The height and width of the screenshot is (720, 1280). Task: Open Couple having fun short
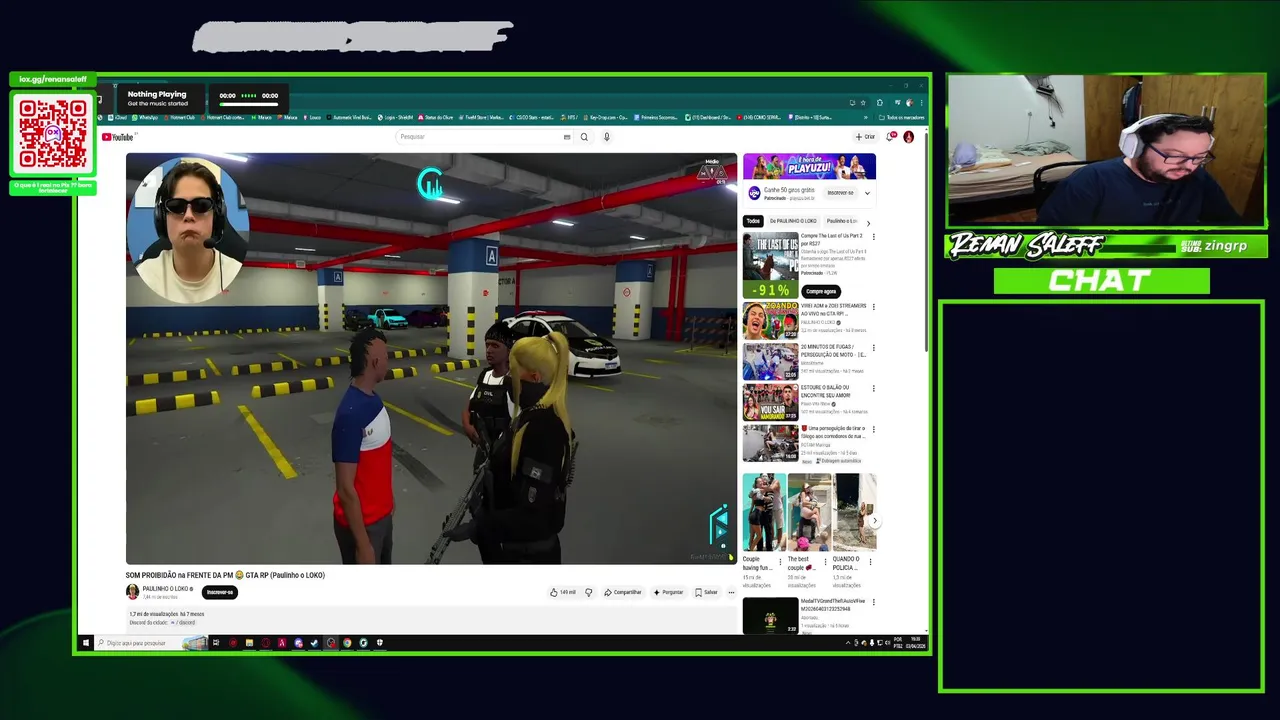tap(763, 512)
